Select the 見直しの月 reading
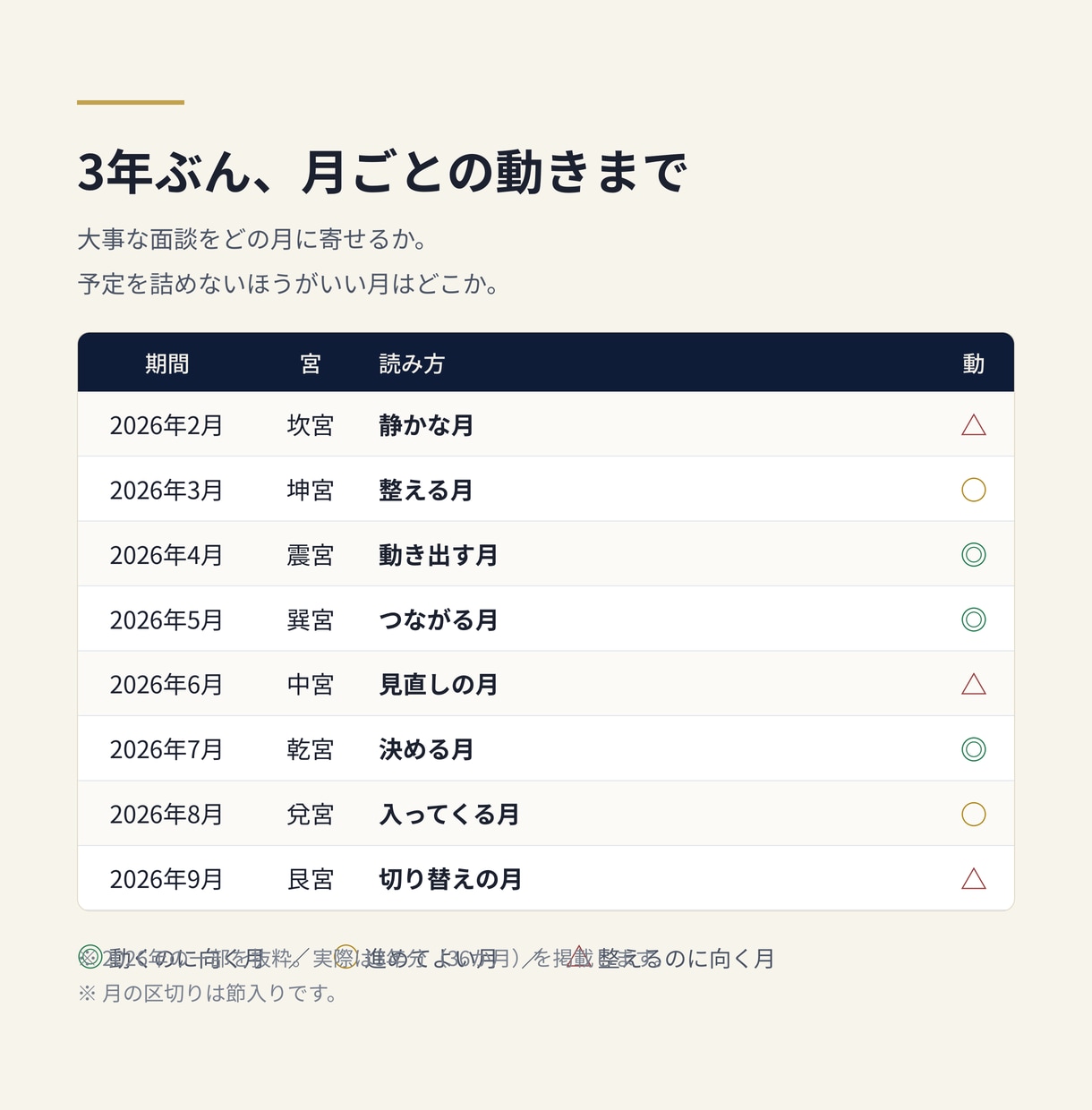This screenshot has height=1110, width=1092. pyautogui.click(x=439, y=685)
